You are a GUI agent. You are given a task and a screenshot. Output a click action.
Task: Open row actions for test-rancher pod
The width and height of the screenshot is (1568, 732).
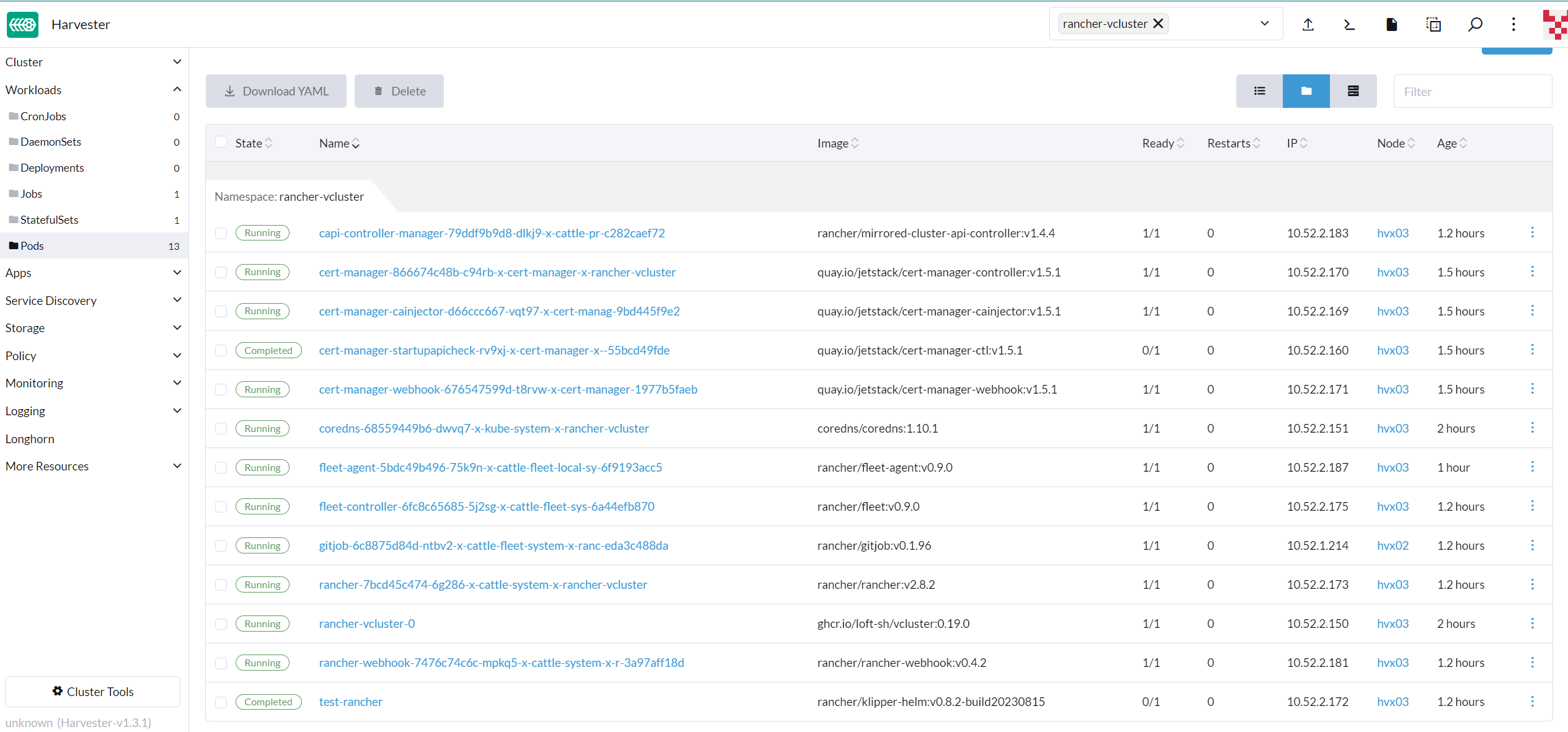pyautogui.click(x=1532, y=701)
